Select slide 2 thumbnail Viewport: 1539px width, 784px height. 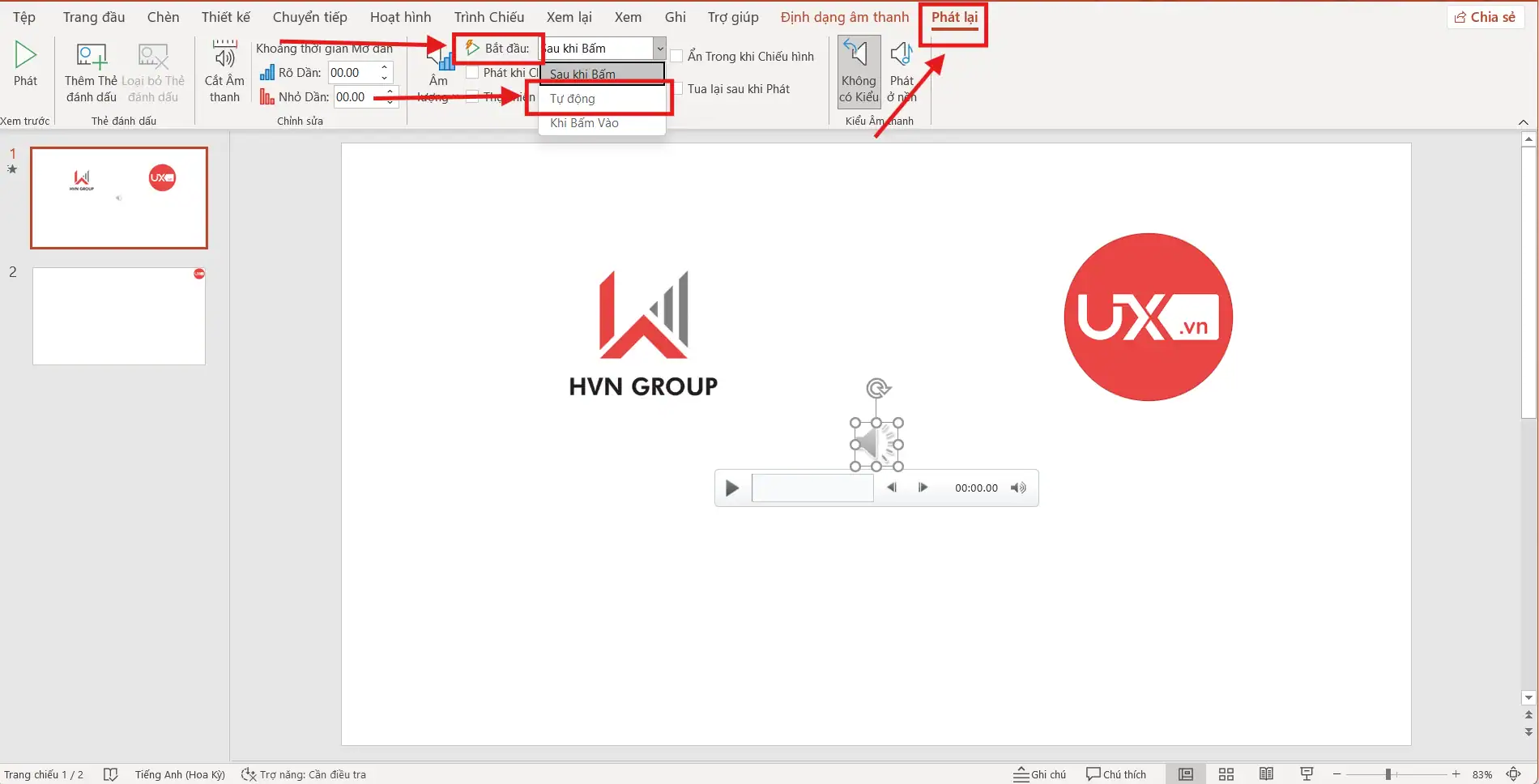(x=119, y=317)
